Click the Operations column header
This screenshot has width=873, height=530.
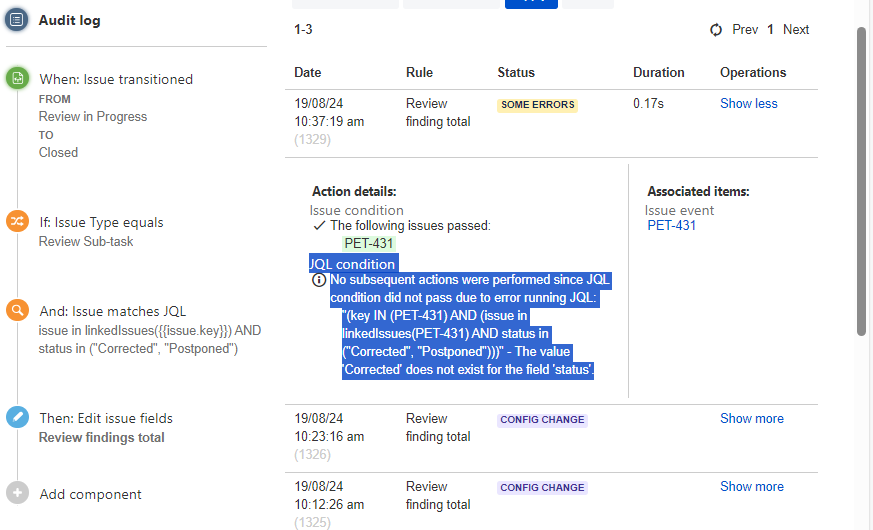(753, 72)
